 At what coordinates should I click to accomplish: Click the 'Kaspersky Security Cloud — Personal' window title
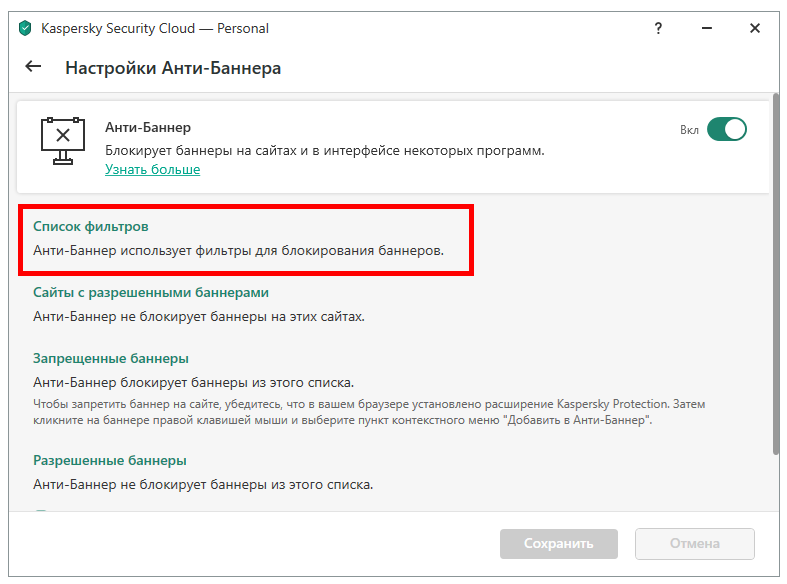tap(155, 29)
